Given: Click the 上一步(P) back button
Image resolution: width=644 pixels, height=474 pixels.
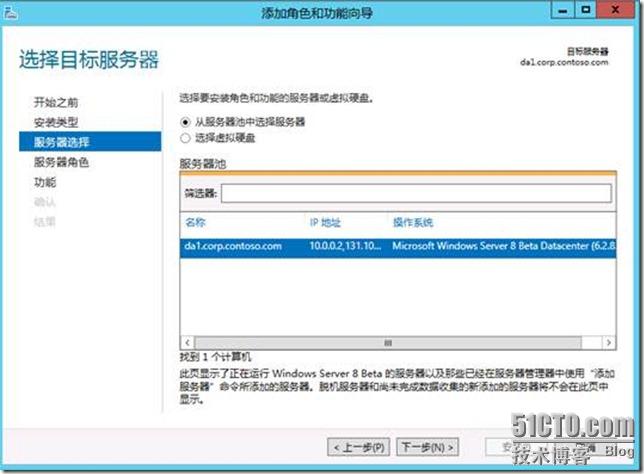Looking at the screenshot, I should click(359, 447).
